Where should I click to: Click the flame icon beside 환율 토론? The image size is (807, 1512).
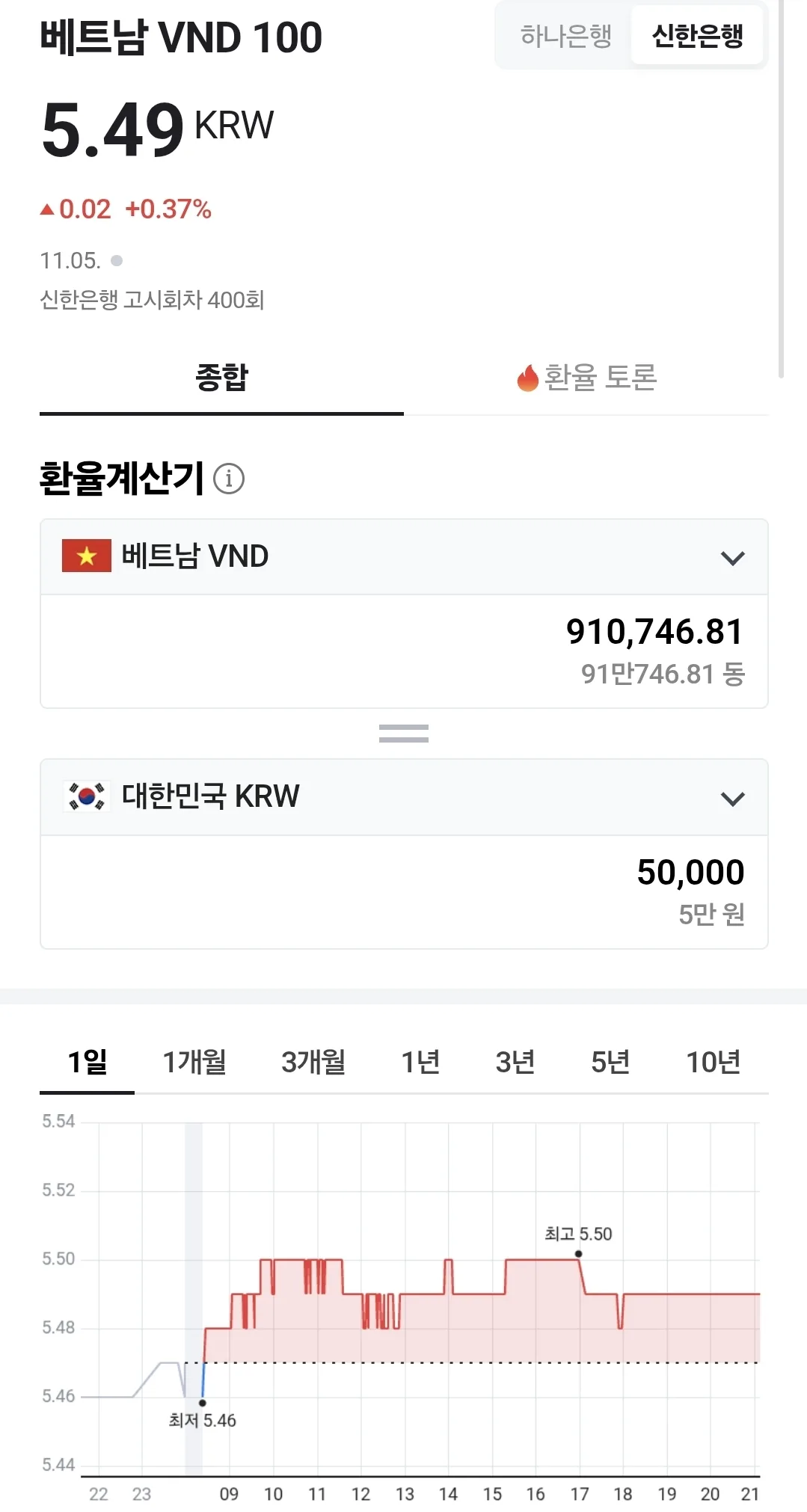[528, 378]
